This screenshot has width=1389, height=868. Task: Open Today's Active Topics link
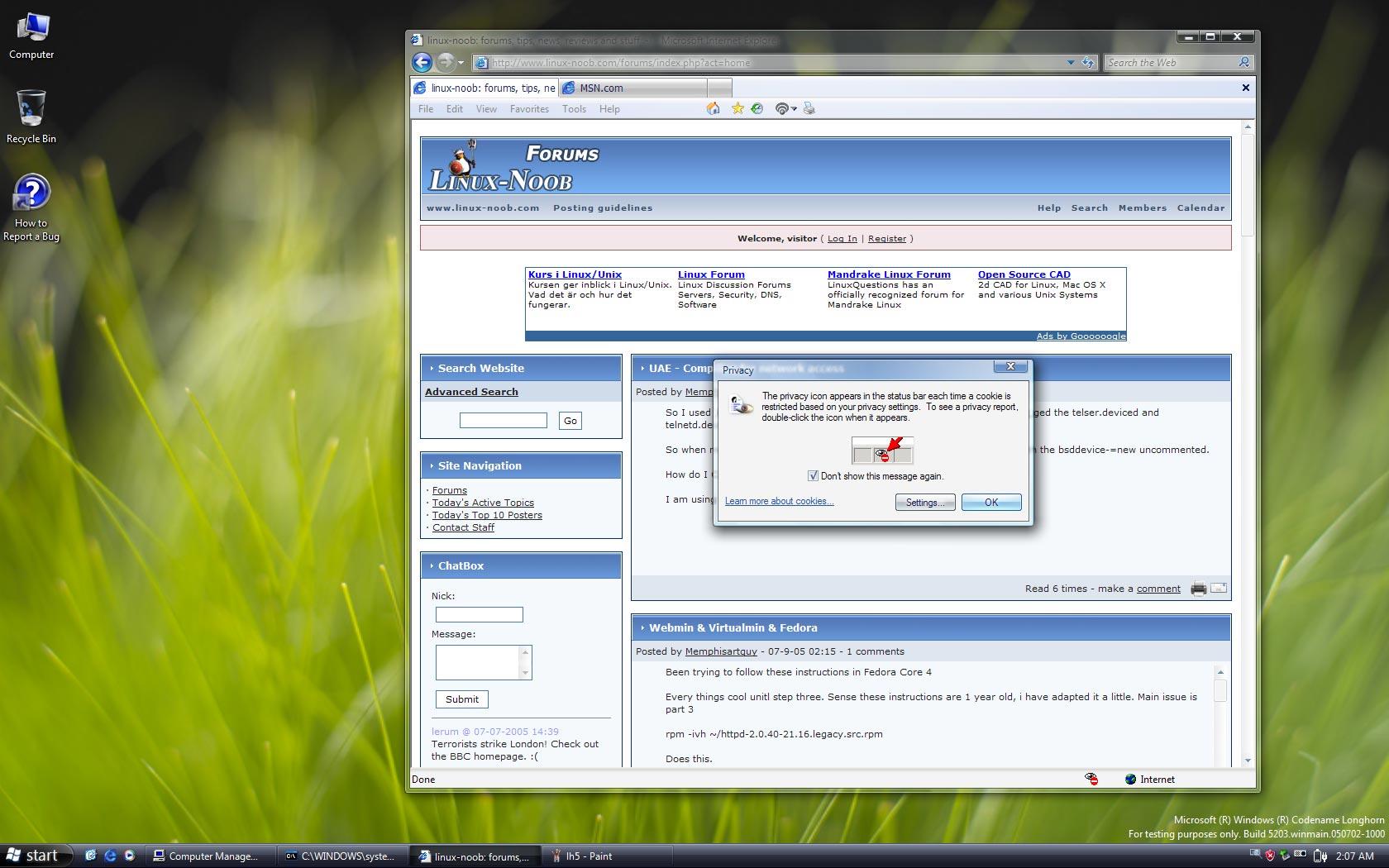483,503
